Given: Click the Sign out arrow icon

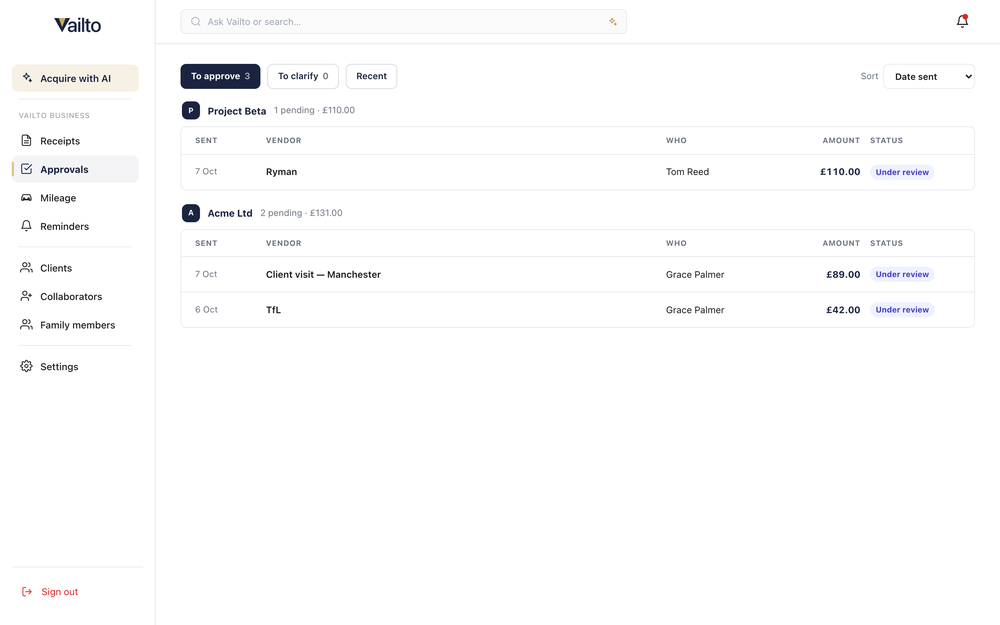Looking at the screenshot, I should tap(27, 592).
